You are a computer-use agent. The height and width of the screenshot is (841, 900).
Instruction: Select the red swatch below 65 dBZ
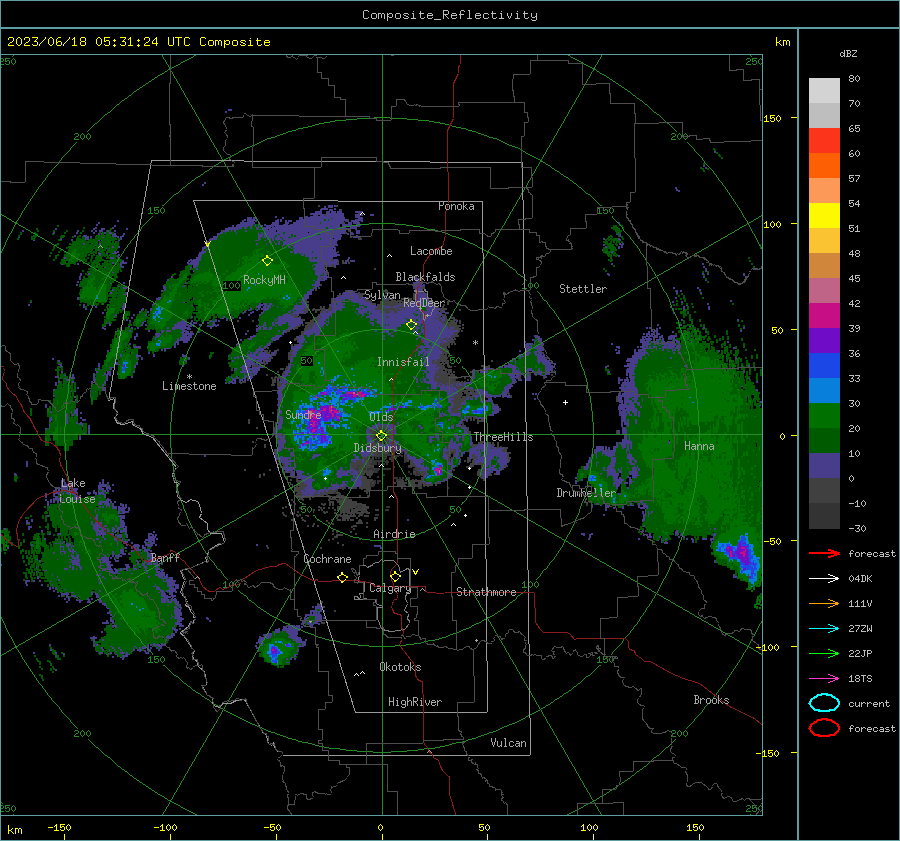point(824,141)
